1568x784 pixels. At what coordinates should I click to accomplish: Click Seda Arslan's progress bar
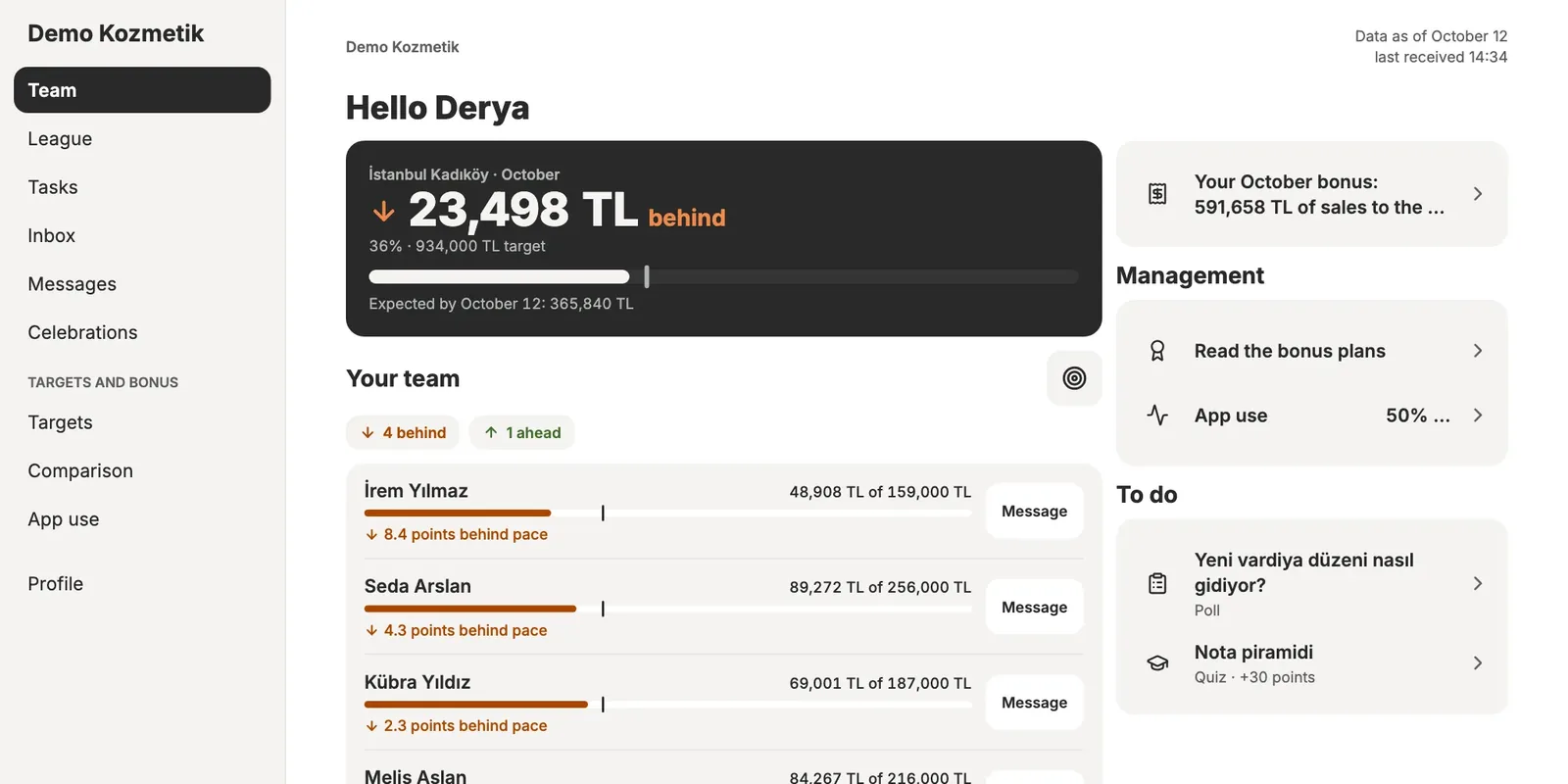(667, 609)
